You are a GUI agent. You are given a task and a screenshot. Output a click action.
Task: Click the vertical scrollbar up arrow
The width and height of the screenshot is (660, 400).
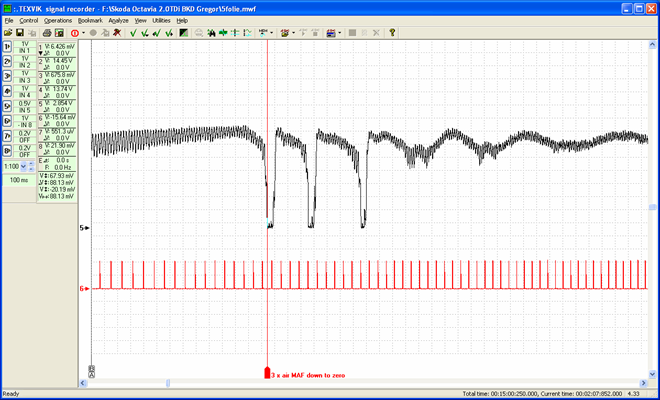pos(652,45)
